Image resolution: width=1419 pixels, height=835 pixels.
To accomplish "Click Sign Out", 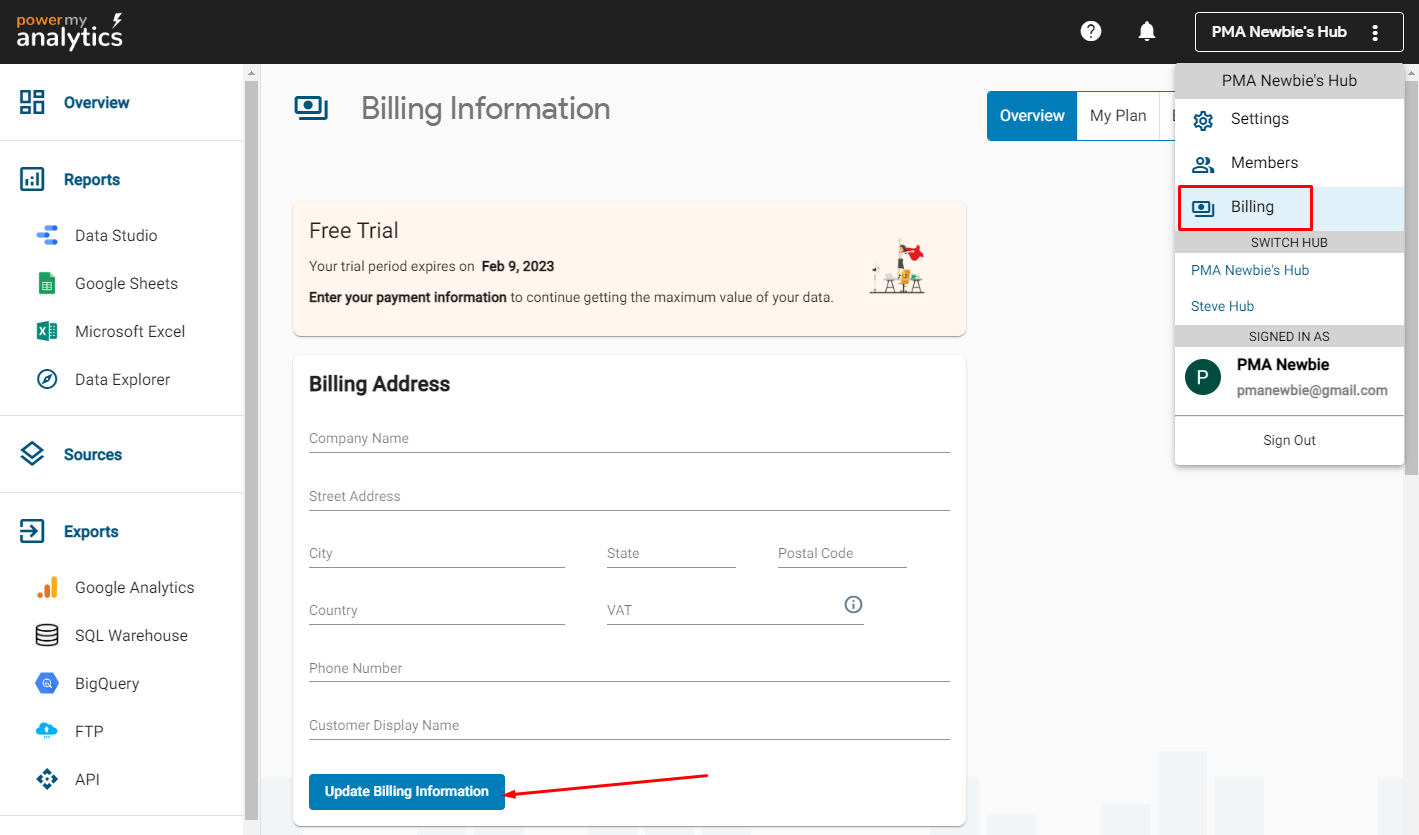I will 1289,440.
